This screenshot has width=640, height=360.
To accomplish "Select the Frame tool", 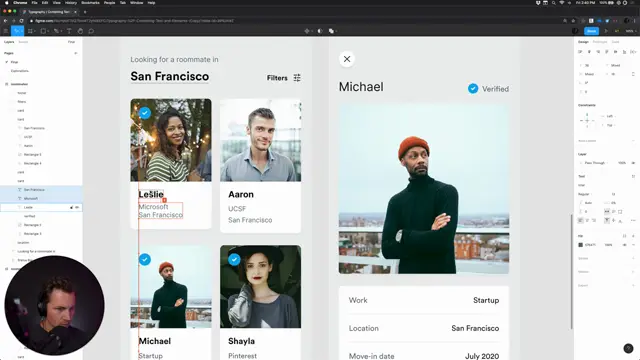I will pyautogui.click(x=31, y=31).
